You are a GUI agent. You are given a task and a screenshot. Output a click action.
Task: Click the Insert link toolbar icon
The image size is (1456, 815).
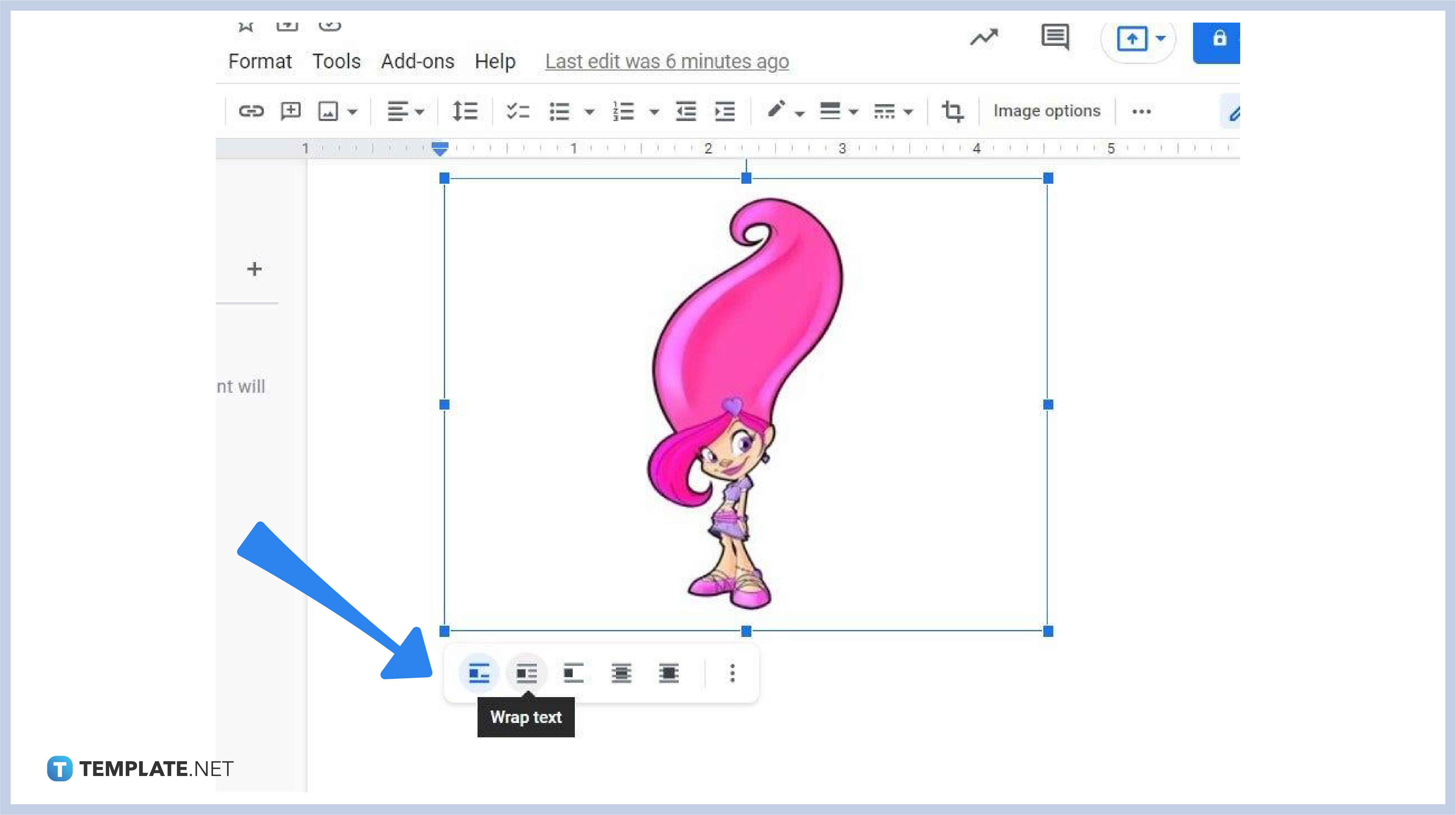click(251, 111)
